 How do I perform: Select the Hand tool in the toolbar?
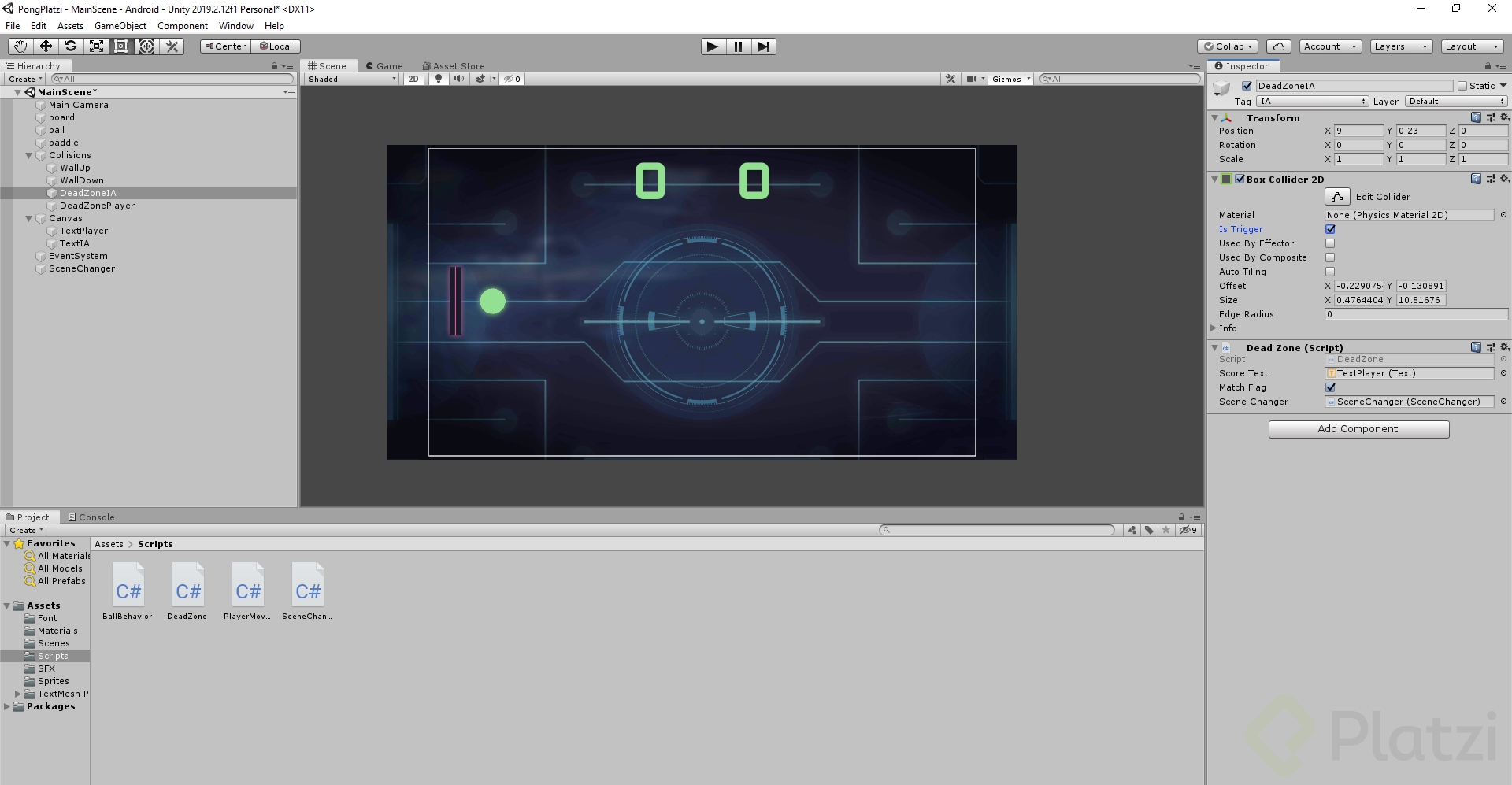(20, 46)
